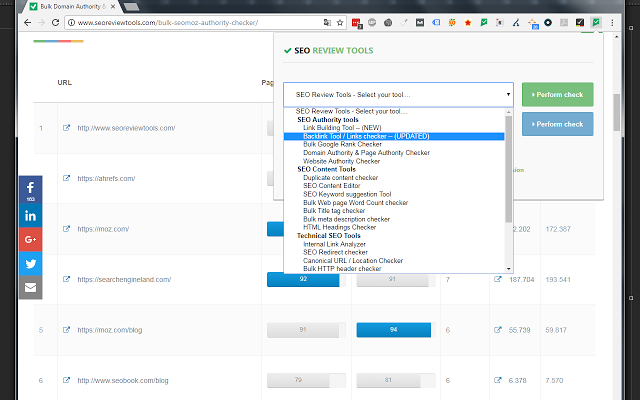Open https://searchengineland.com/ link in table
The height and width of the screenshot is (400, 640).
click(124, 279)
